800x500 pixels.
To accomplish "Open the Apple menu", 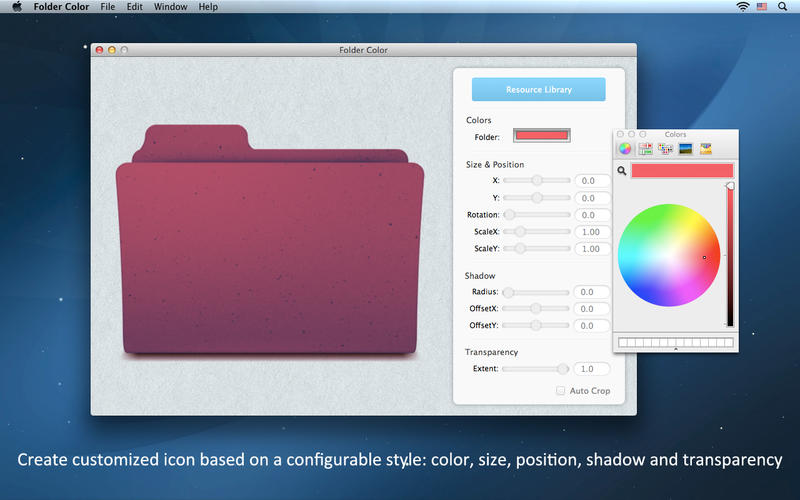I will click(x=17, y=7).
